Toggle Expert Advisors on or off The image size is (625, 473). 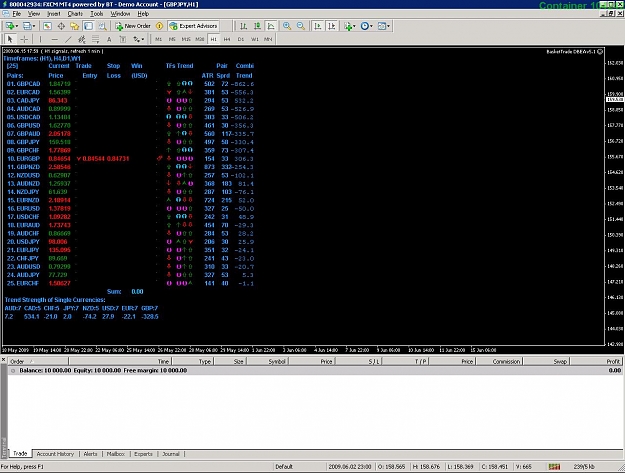point(193,26)
